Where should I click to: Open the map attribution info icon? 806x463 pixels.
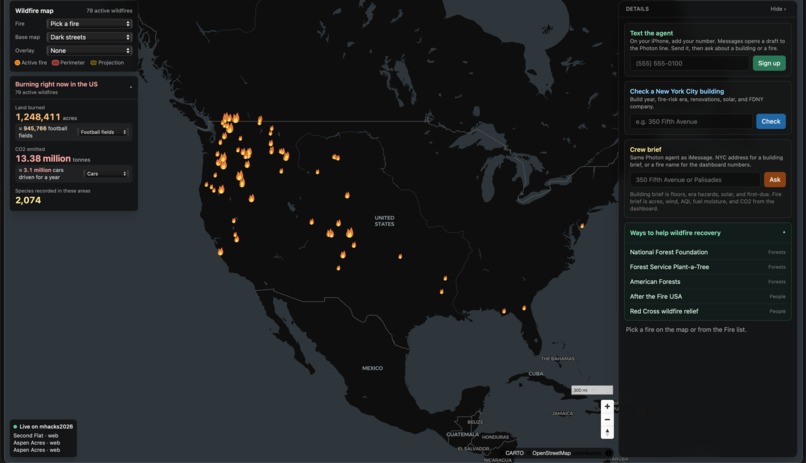point(609,453)
